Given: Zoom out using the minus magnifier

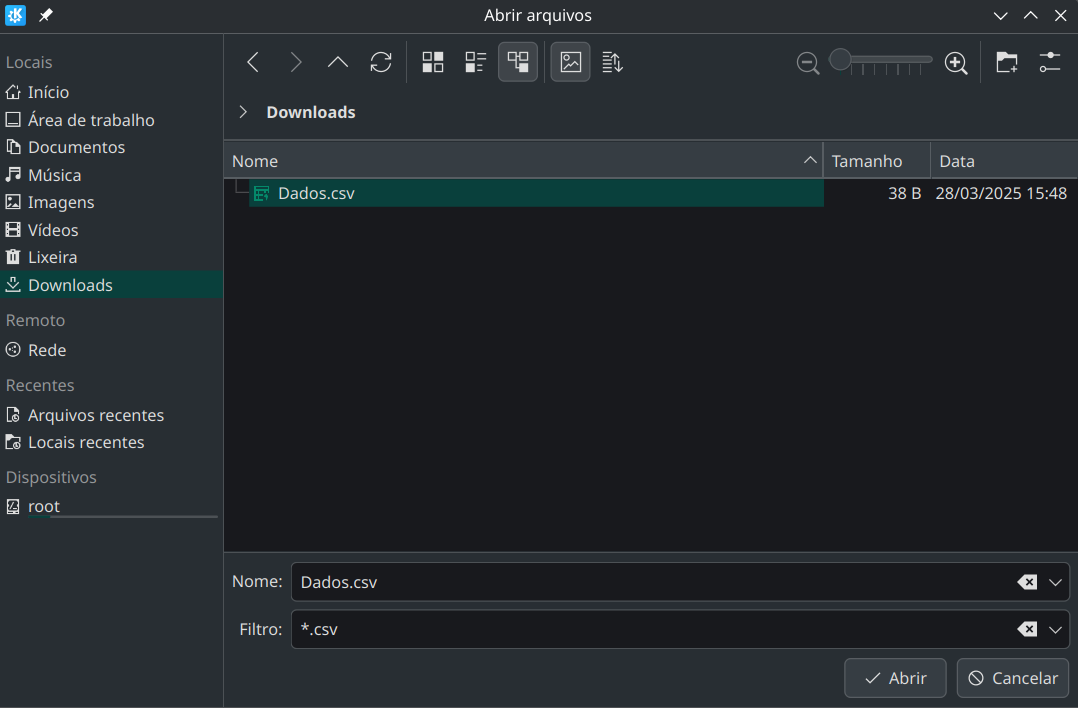Looking at the screenshot, I should tap(808, 63).
